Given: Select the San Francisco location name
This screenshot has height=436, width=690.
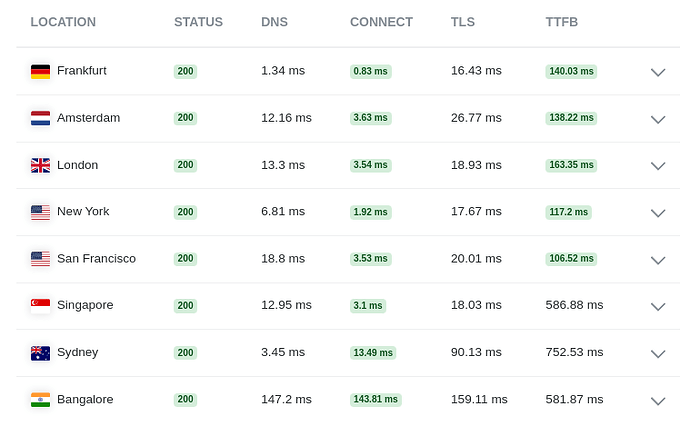Looking at the screenshot, I should [96, 259].
